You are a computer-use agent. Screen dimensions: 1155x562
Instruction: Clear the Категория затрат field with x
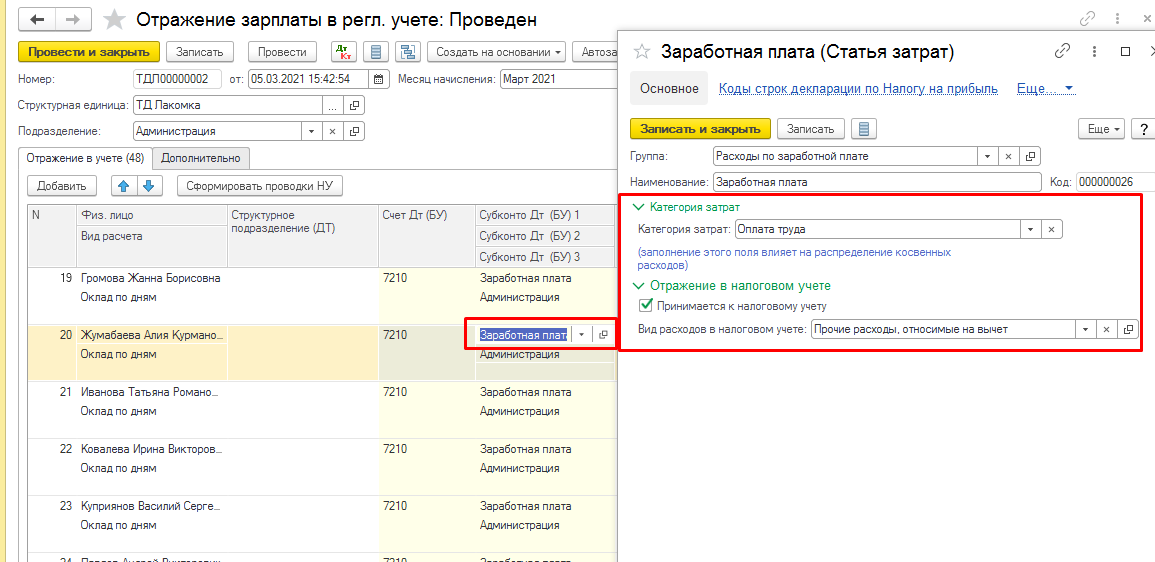1052,229
